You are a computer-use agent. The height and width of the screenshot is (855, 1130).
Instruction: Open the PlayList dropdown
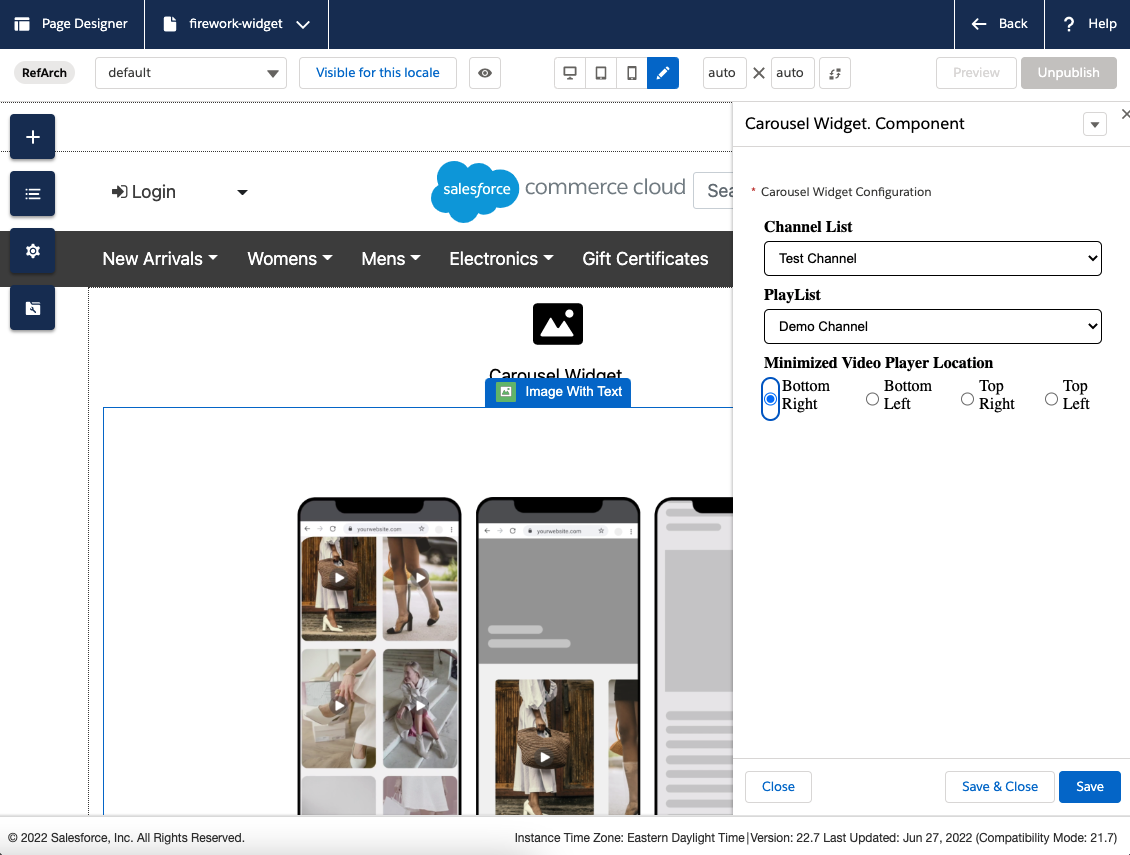click(x=932, y=326)
